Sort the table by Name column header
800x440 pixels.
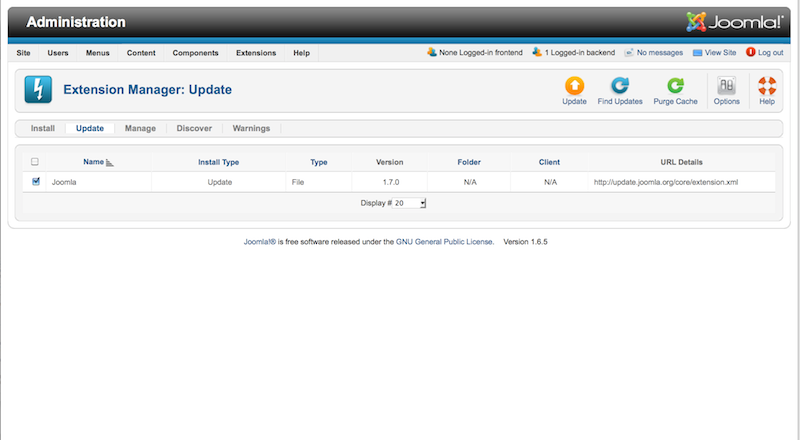[93, 161]
